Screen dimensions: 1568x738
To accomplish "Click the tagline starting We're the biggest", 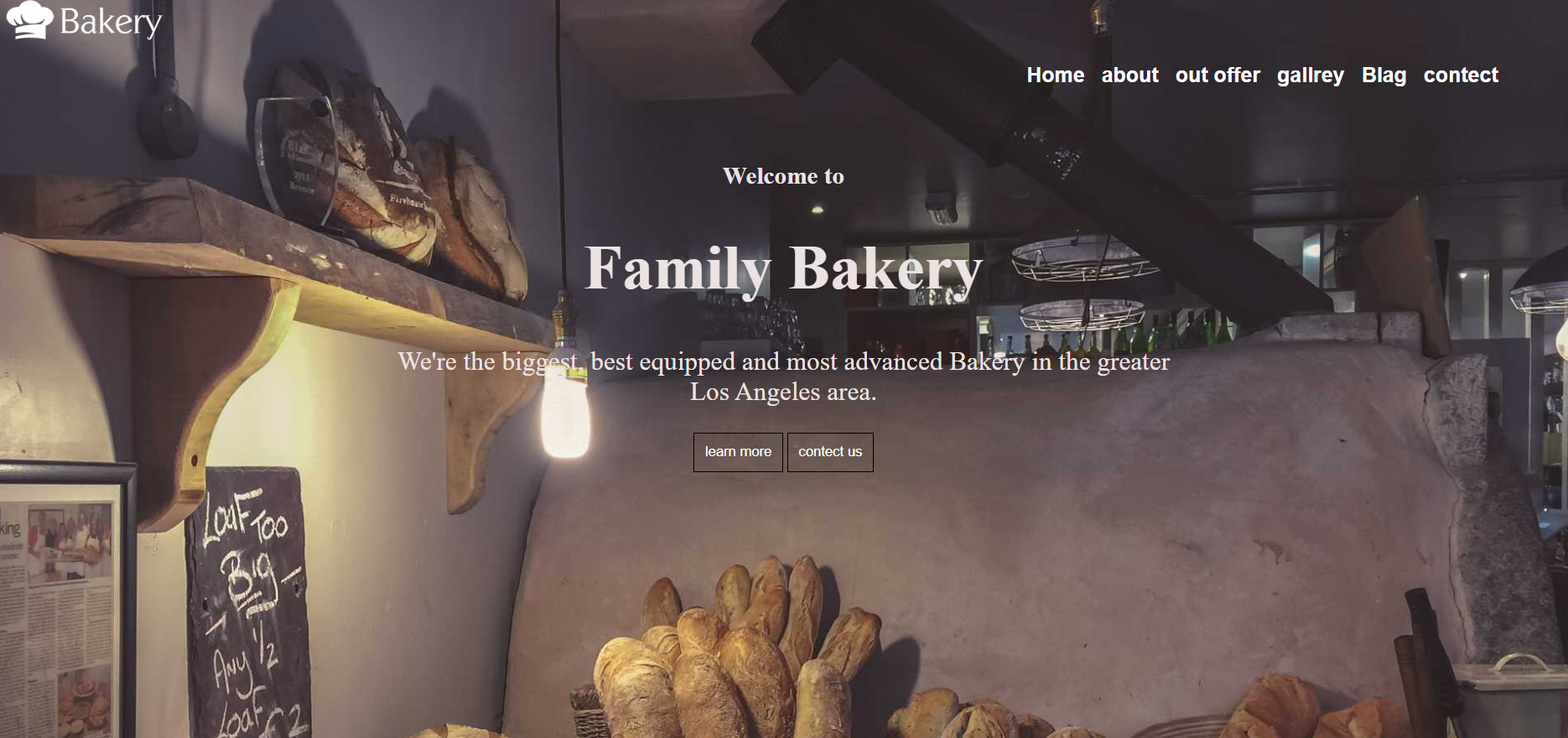I will point(783,377).
